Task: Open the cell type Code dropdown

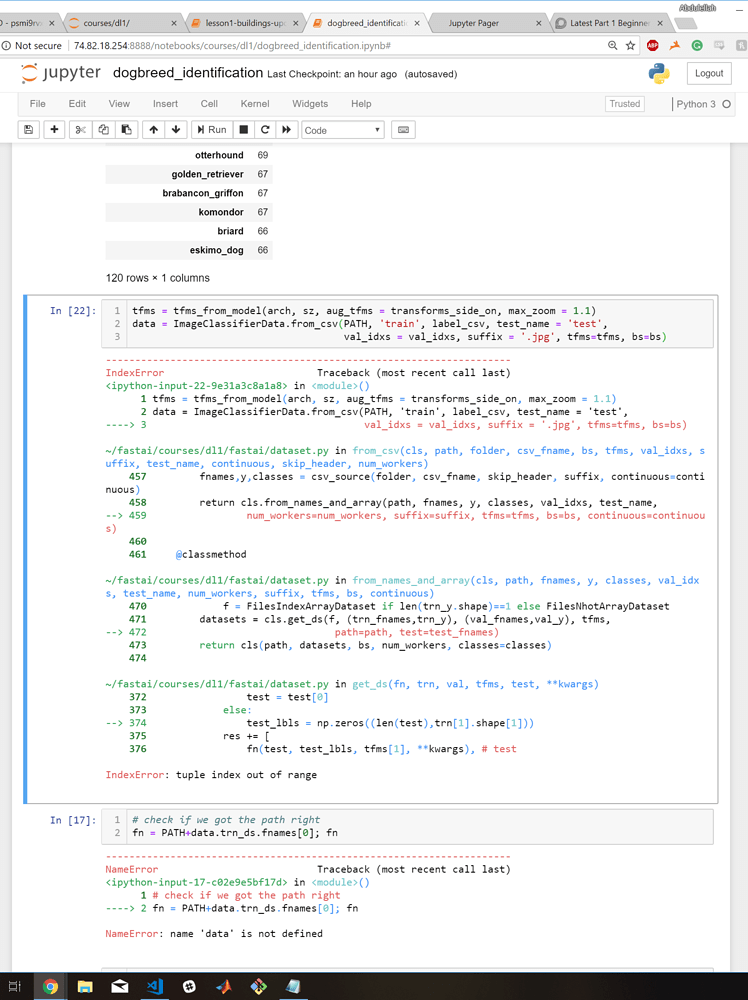Action: [342, 130]
